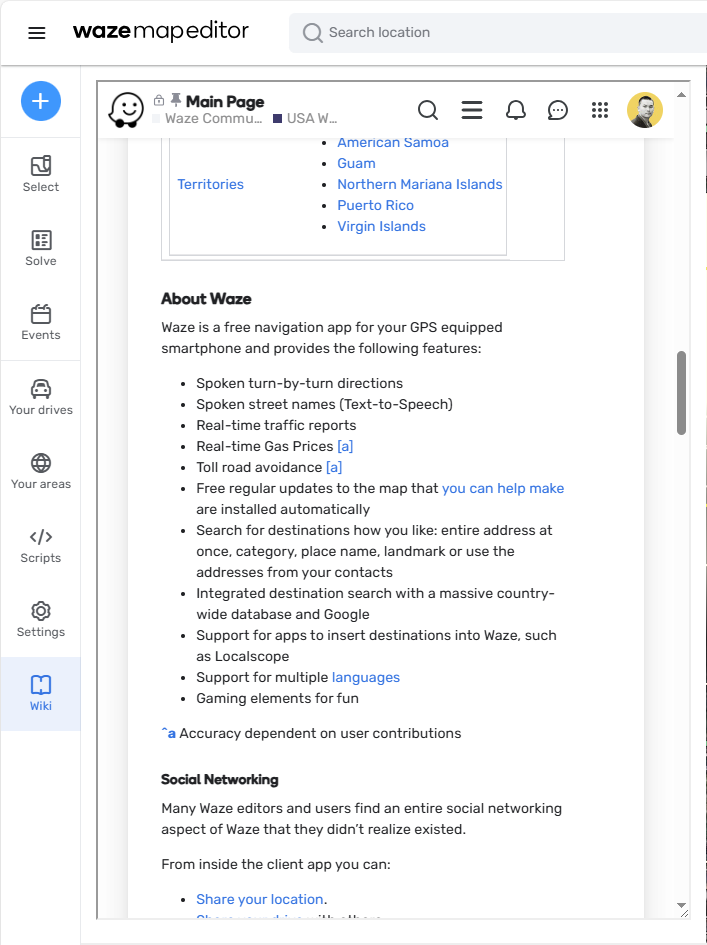
Task: Open the Events panel
Action: [x=41, y=322]
